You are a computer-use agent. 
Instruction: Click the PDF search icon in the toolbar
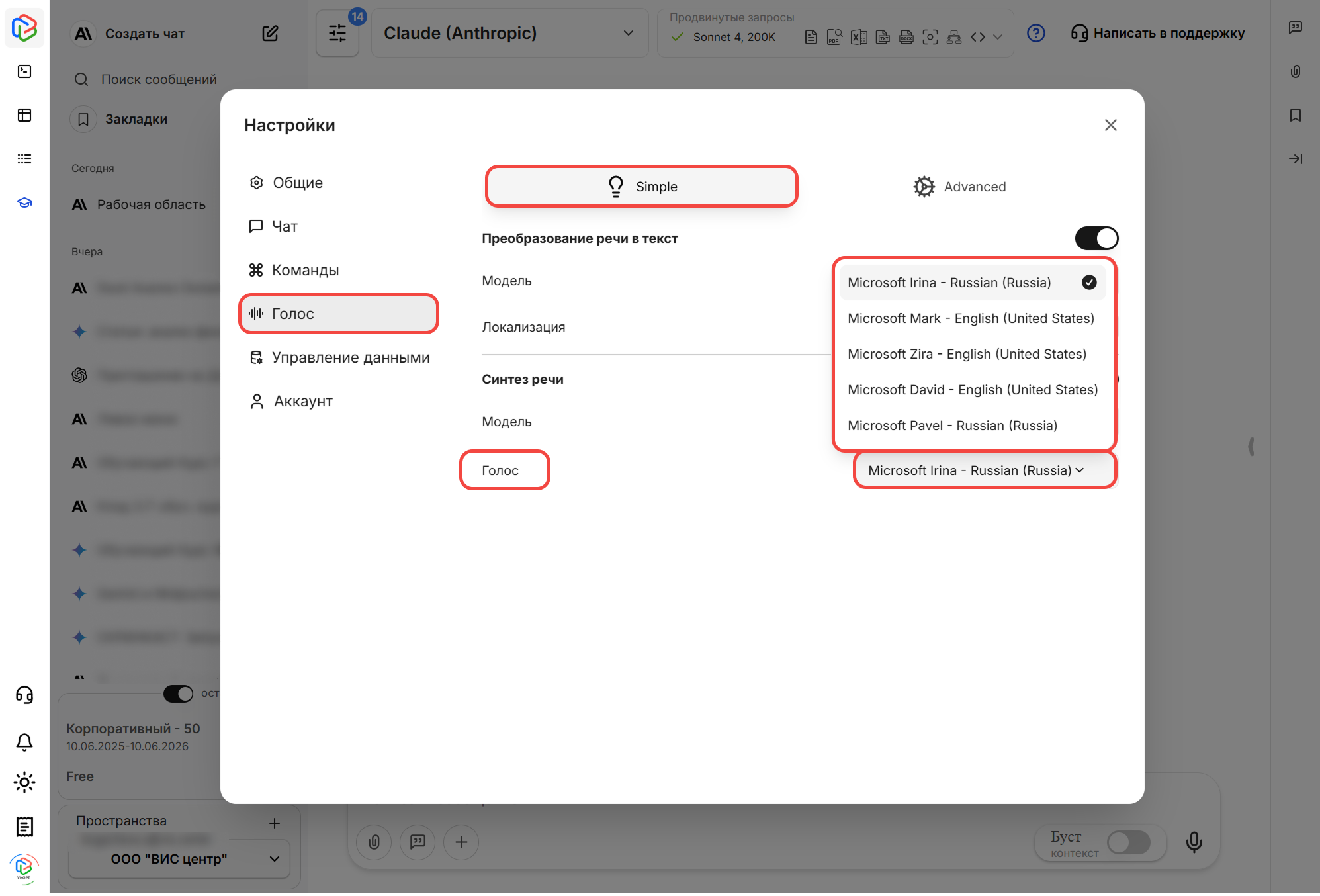coord(835,37)
